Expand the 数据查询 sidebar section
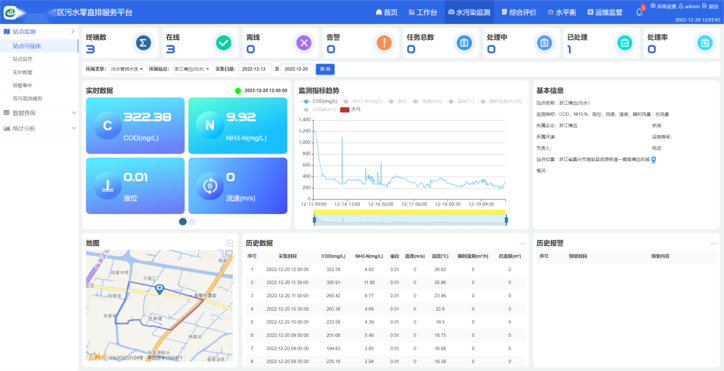Screen dimensions: 724x371 pos(39,112)
